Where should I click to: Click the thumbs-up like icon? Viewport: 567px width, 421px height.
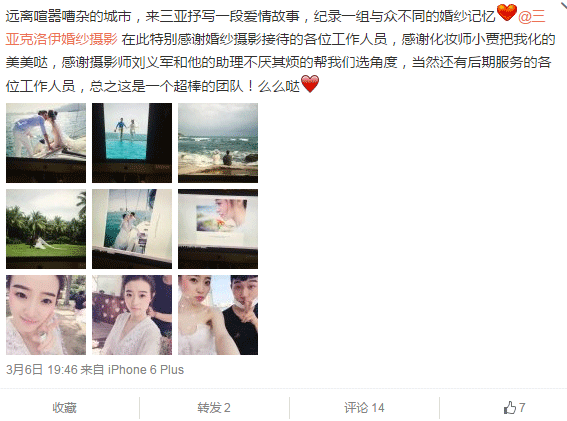click(510, 407)
